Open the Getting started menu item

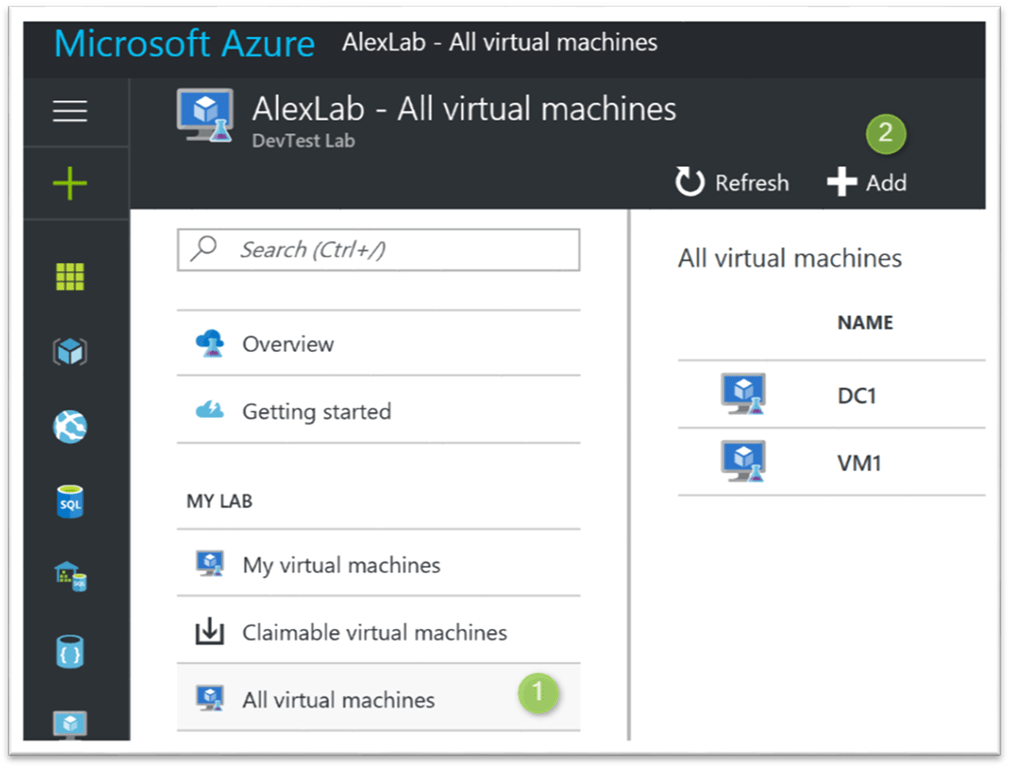click(x=379, y=410)
